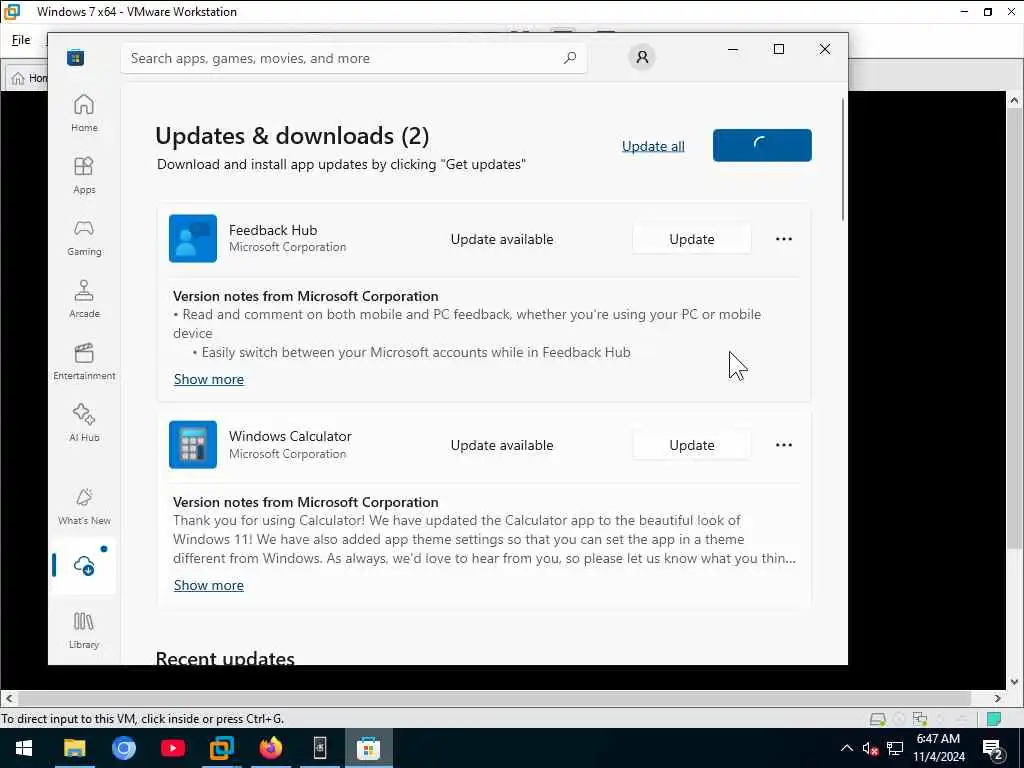The image size is (1024, 768).
Task: Open File Explorer from the taskbar
Action: click(x=74, y=748)
